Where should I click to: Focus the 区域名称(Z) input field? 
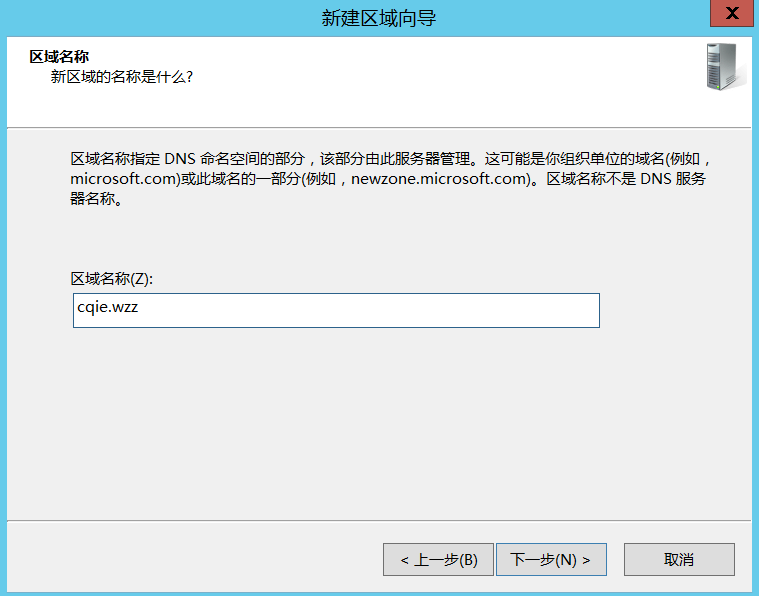click(336, 310)
